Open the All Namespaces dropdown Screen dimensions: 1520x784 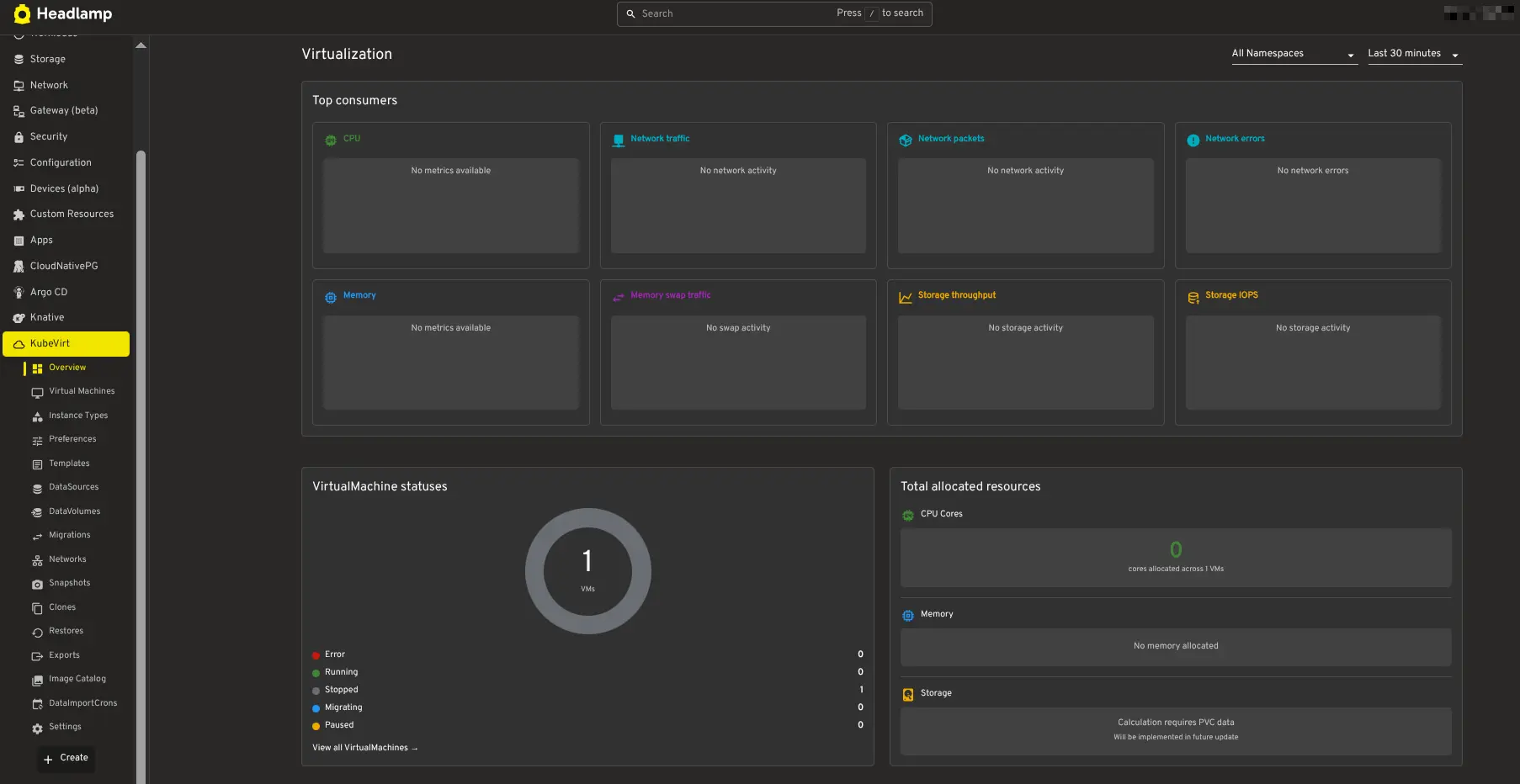tap(1294, 54)
